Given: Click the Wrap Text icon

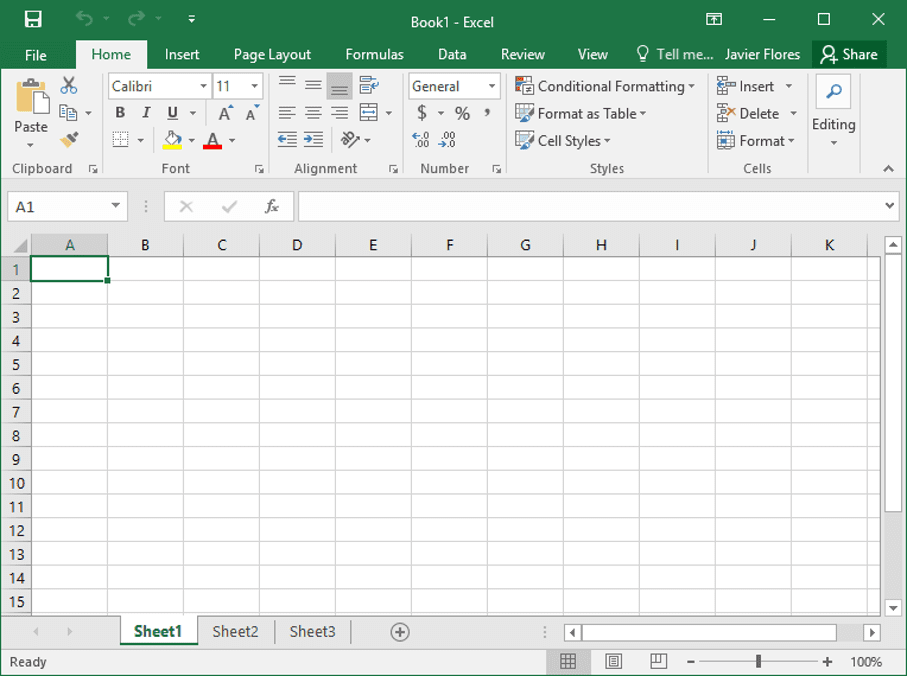Looking at the screenshot, I should click(368, 86).
